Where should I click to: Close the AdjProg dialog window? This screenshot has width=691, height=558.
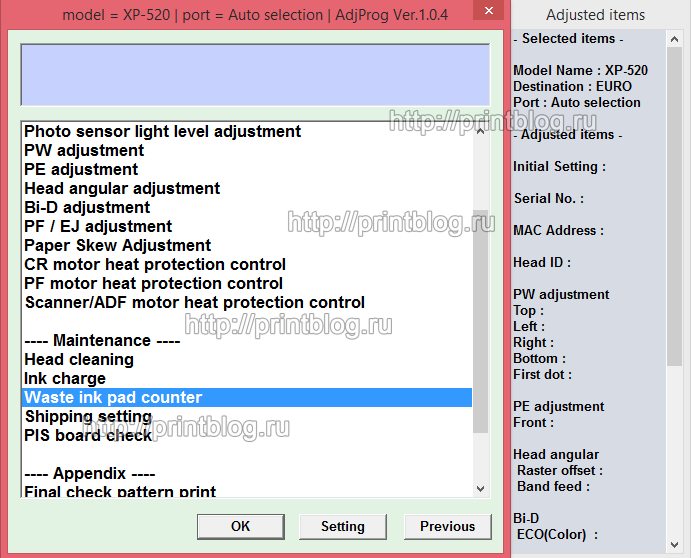click(x=488, y=10)
